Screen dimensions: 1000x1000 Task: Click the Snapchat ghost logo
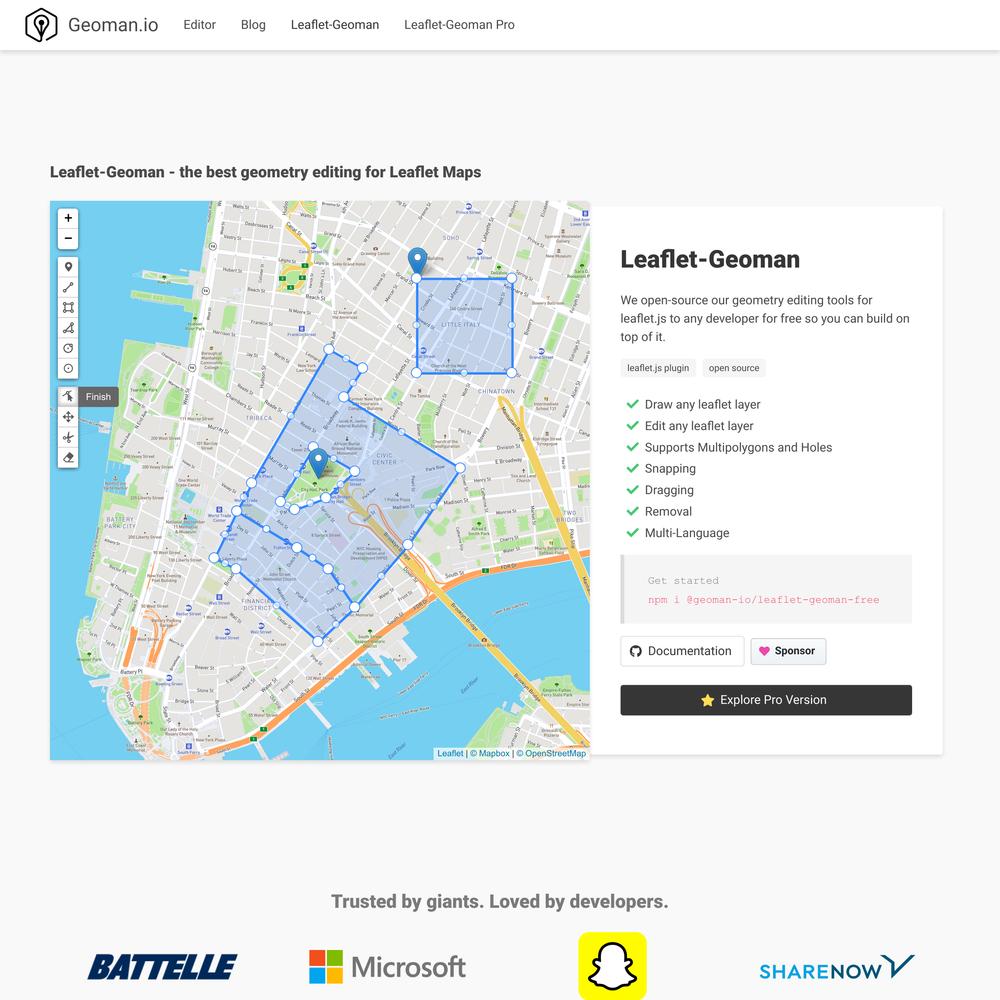[x=612, y=966]
